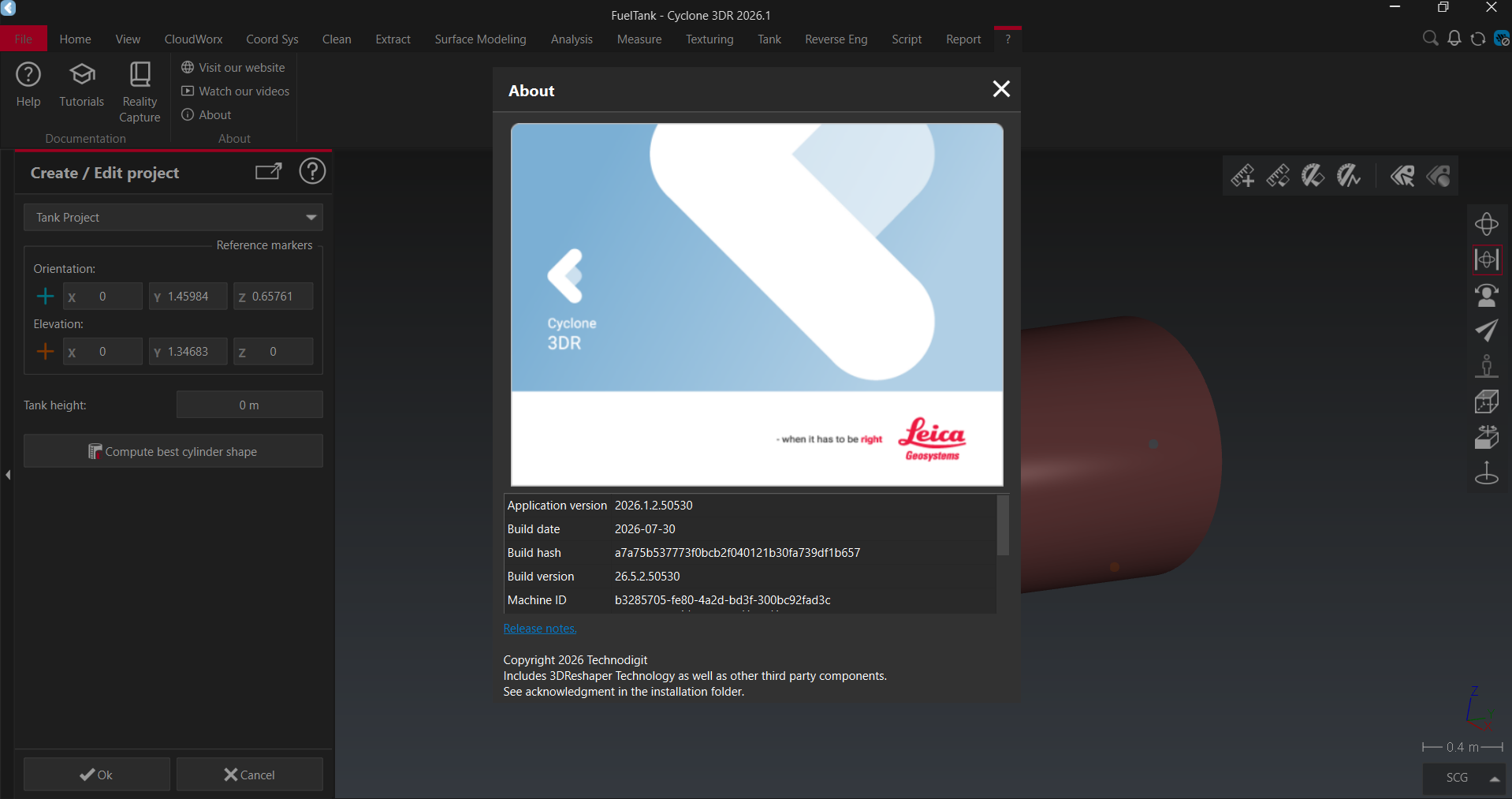The width and height of the screenshot is (1512, 799).
Task: Open the Extract tab
Action: point(393,39)
